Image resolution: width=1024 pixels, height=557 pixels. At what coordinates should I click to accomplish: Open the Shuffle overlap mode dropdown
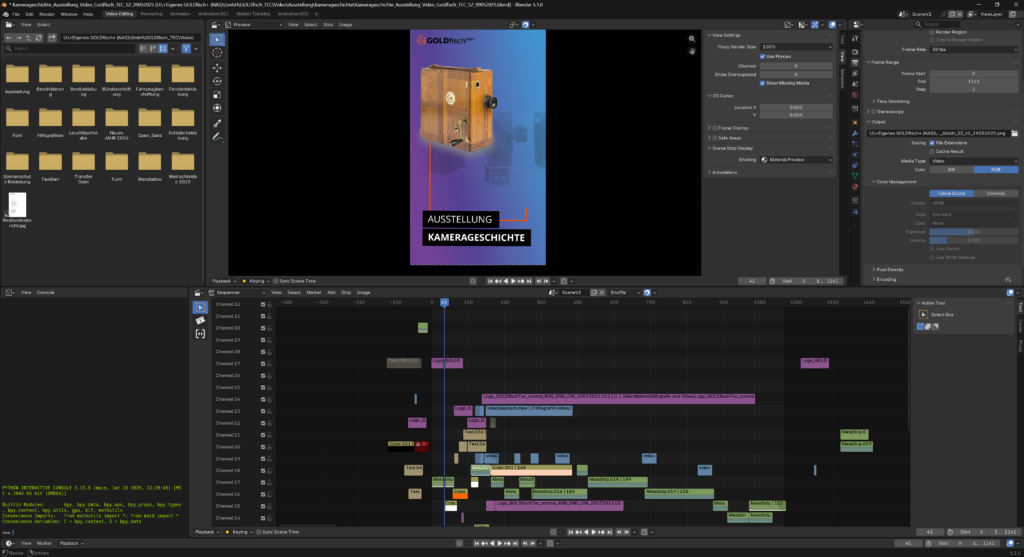pos(624,293)
